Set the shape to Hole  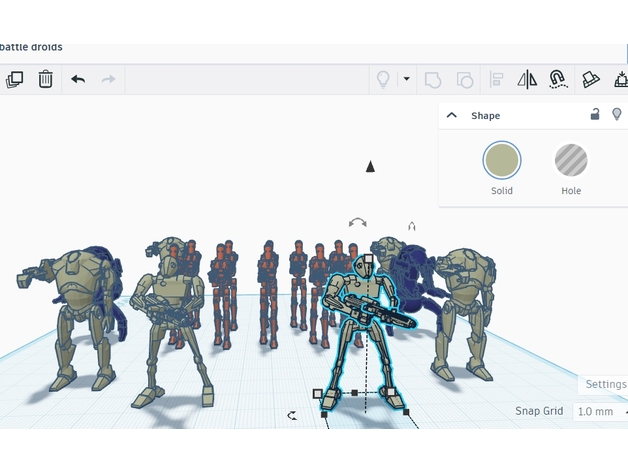(x=571, y=160)
